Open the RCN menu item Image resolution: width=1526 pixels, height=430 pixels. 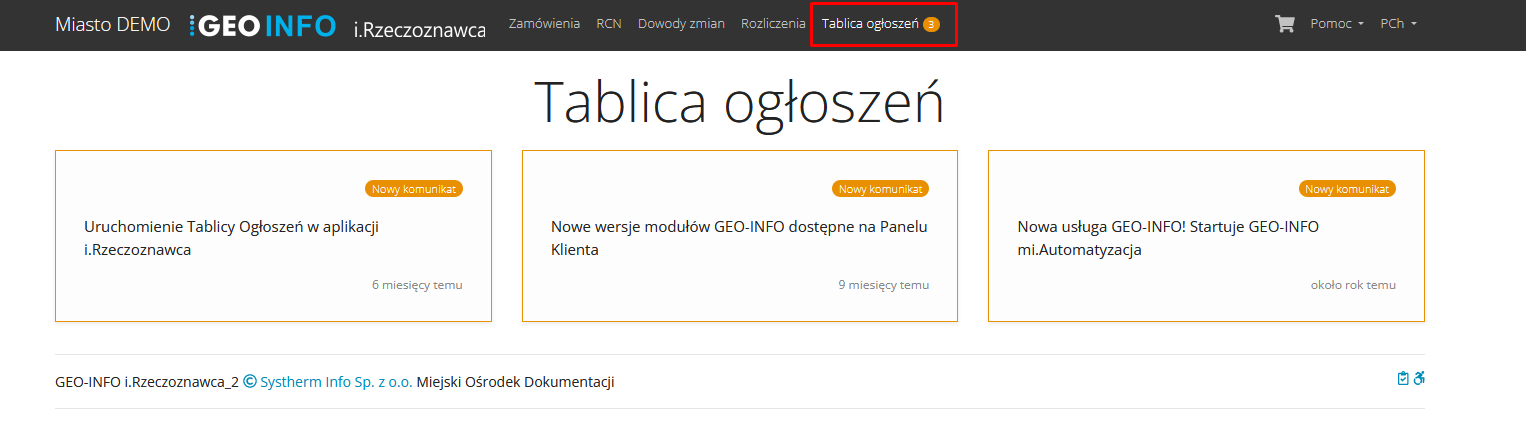(x=608, y=24)
